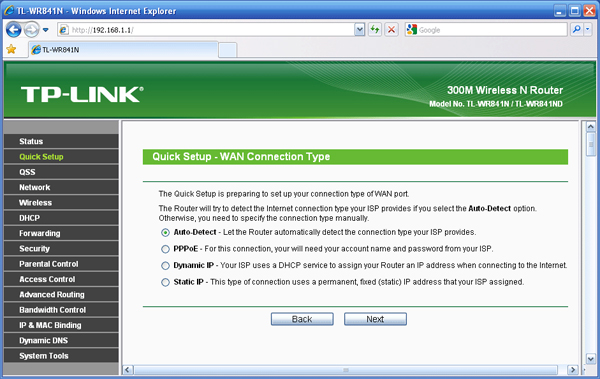The width and height of the screenshot is (600, 379).
Task: Click the horizontal scrollbar left arrow
Action: [128, 369]
